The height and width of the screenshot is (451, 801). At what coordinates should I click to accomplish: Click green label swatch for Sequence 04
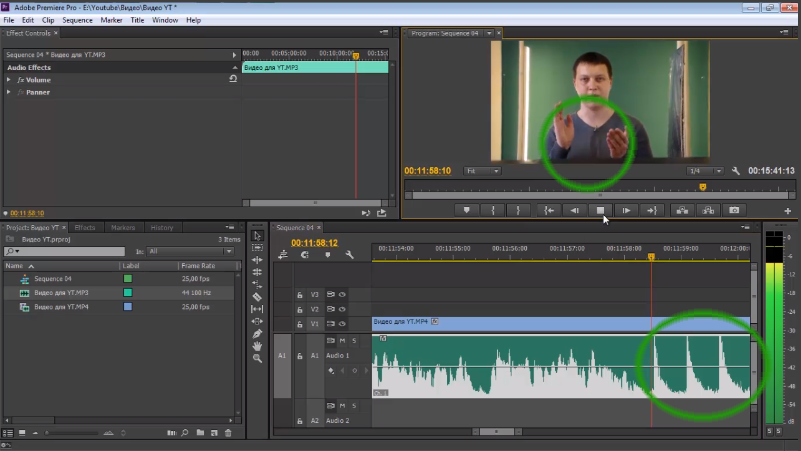click(x=127, y=278)
